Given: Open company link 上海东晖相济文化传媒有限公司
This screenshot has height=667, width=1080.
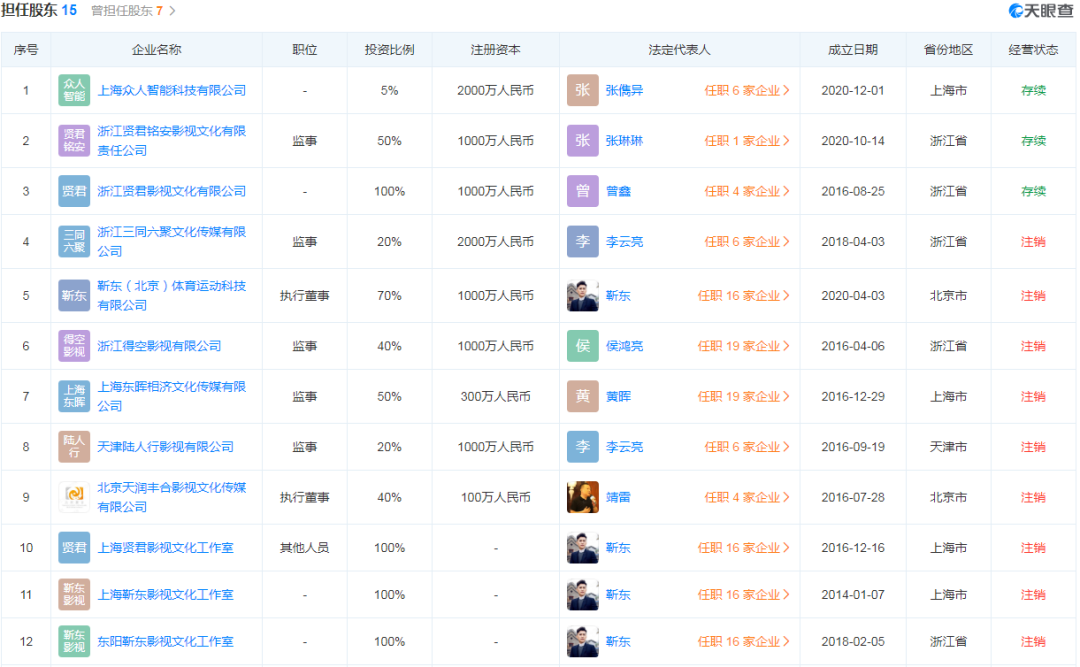Looking at the screenshot, I should 172,396.
